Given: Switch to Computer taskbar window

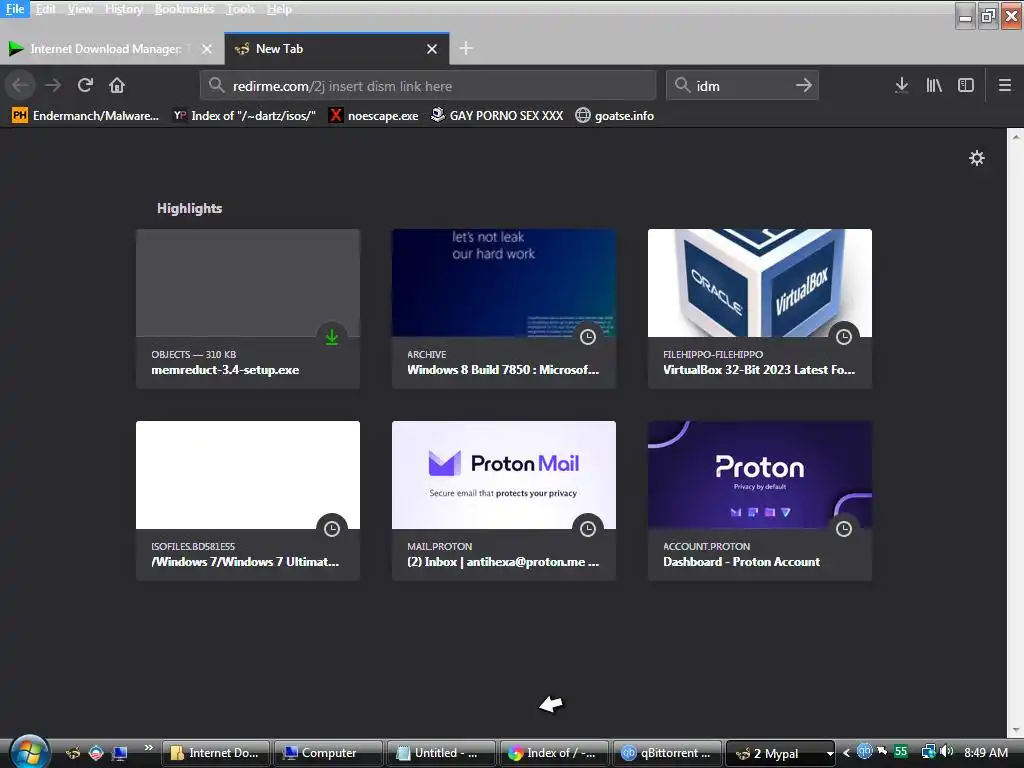Looking at the screenshot, I should [328, 753].
